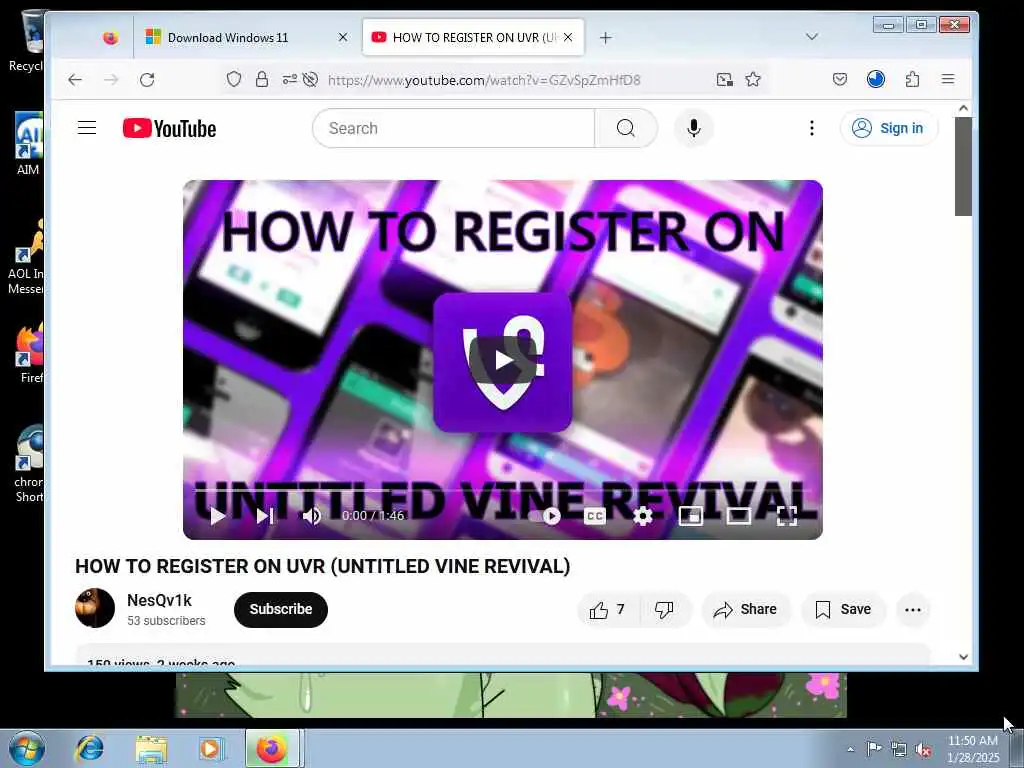Toggle theater mode in the player
Image resolution: width=1024 pixels, height=768 pixels.
[x=739, y=516]
